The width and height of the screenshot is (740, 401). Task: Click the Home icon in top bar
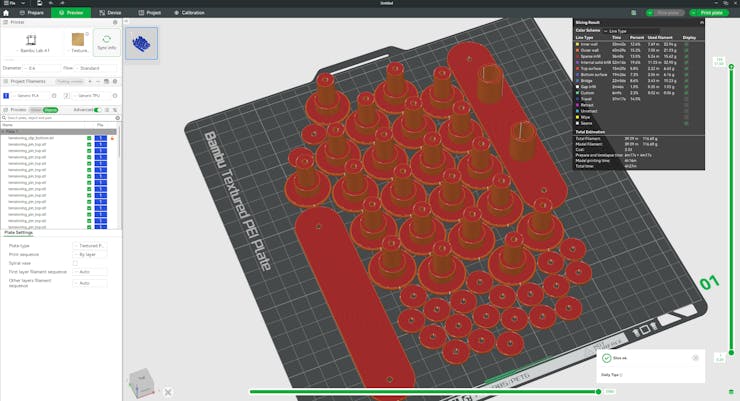coord(6,13)
